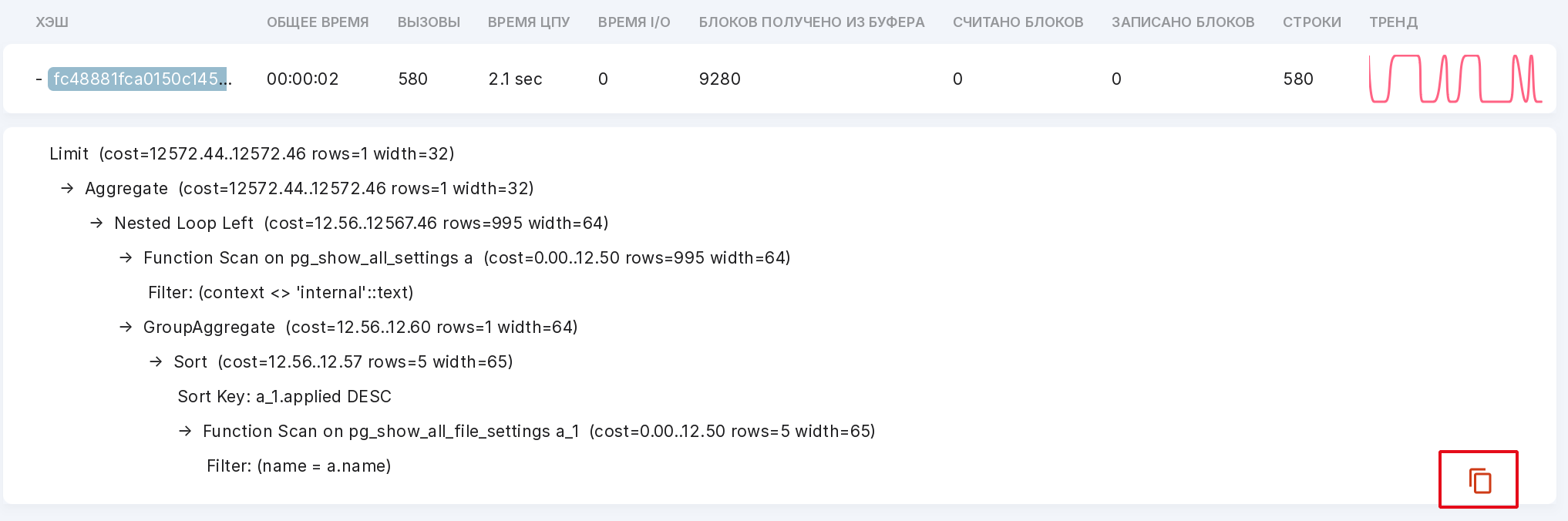Sort by the ВРЕМЯ ЦПУ column header

tap(529, 22)
